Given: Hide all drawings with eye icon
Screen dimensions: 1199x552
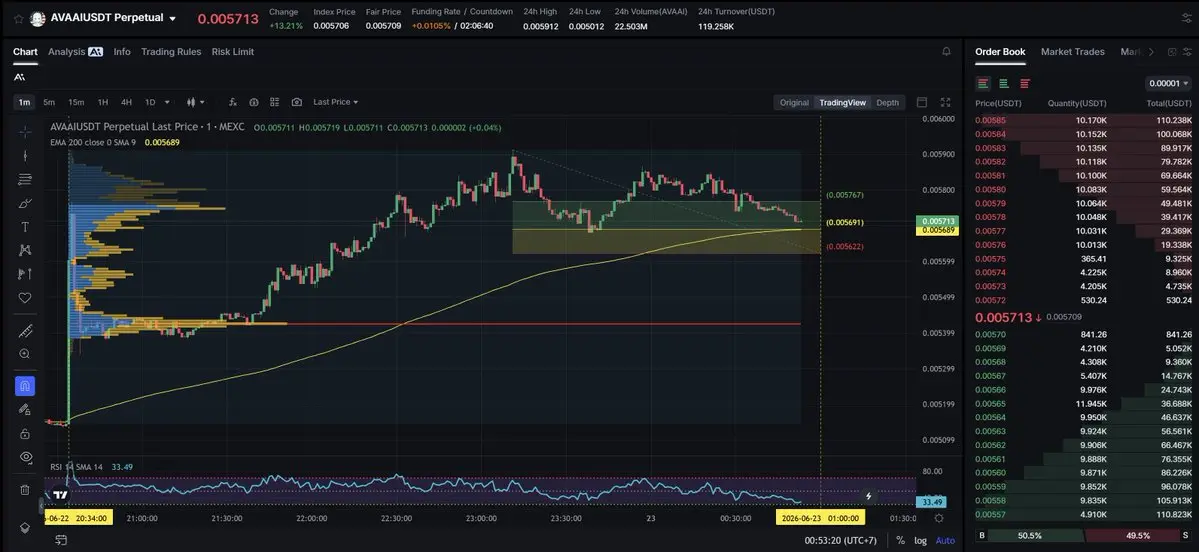Looking at the screenshot, I should [x=24, y=457].
